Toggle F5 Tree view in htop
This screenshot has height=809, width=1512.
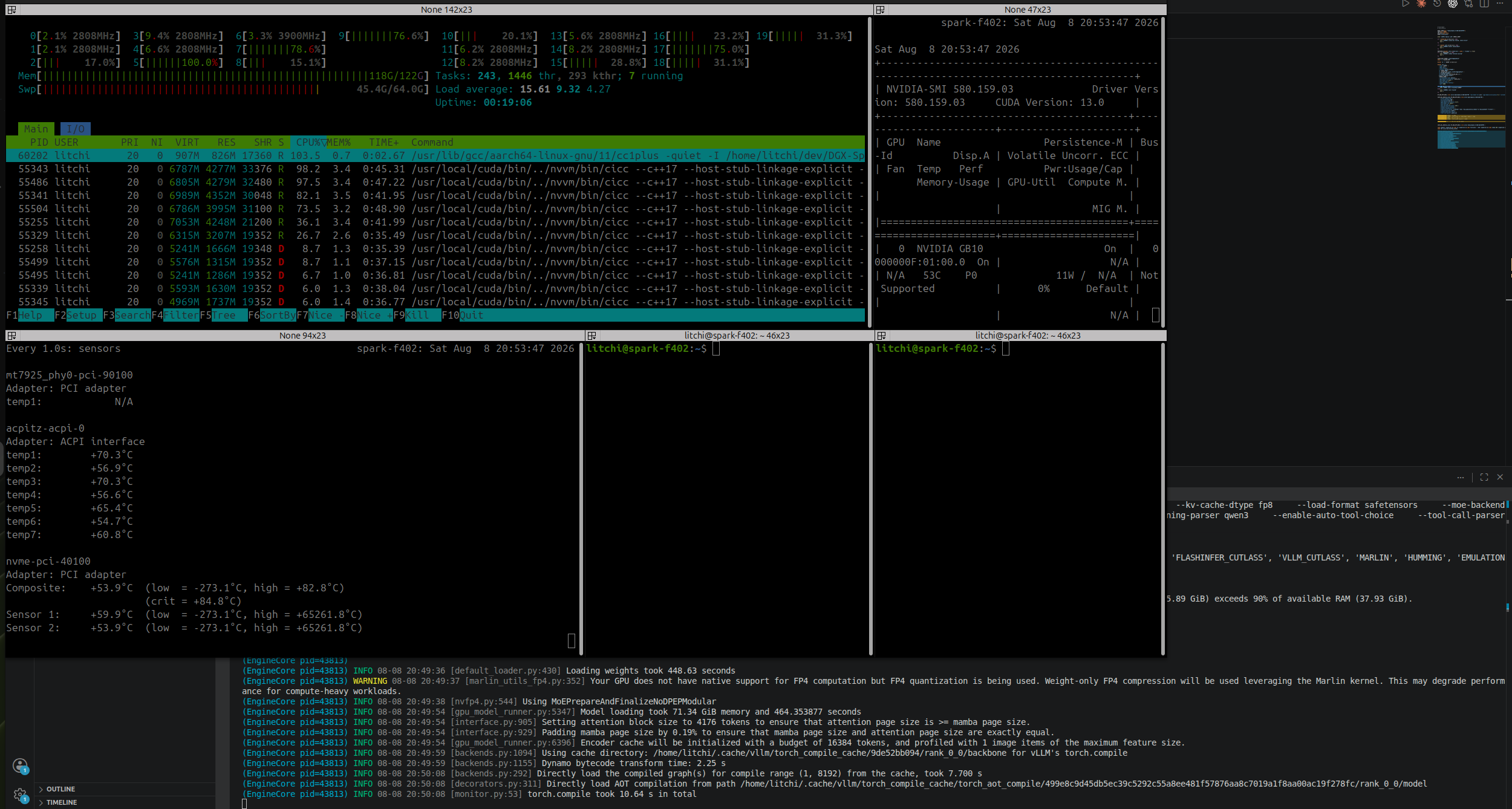coord(224,315)
